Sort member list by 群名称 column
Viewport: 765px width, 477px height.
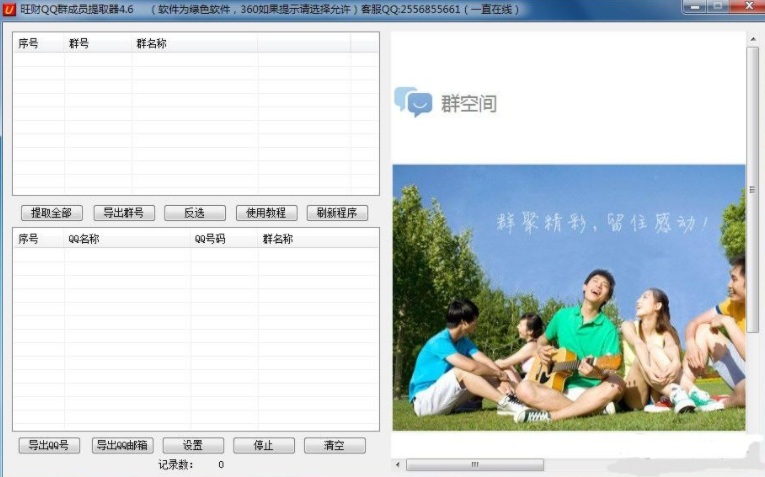(x=318, y=239)
